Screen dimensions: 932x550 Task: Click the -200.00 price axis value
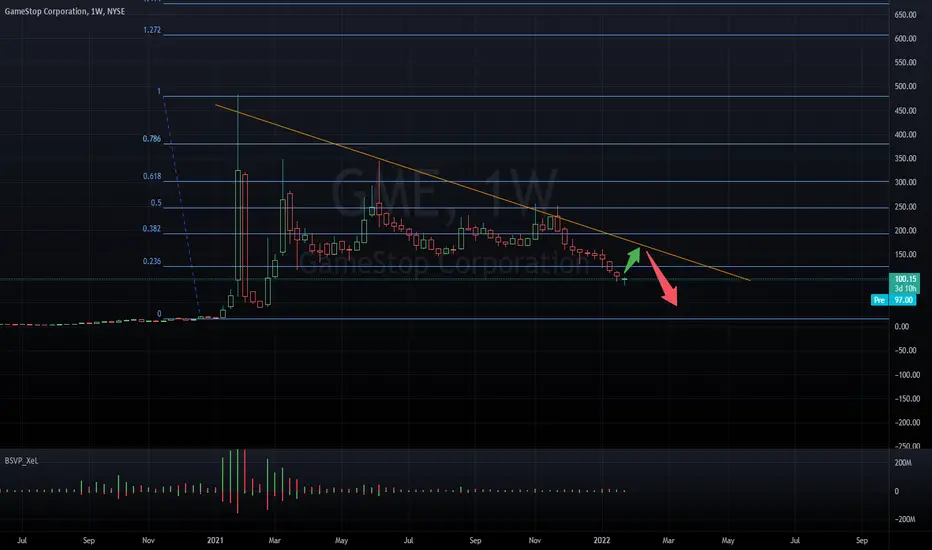[907, 423]
